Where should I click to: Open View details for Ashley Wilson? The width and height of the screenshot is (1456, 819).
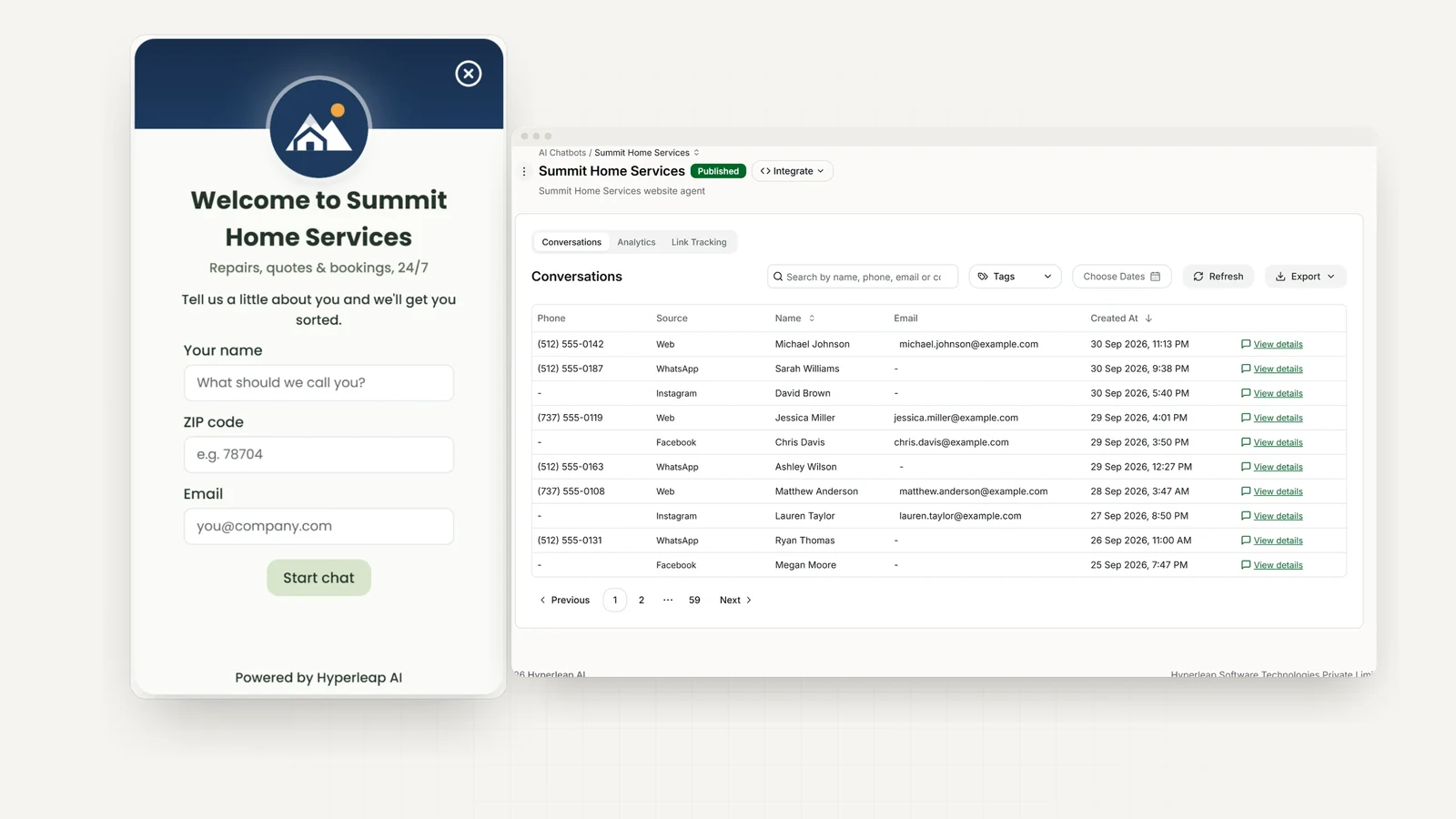pyautogui.click(x=1278, y=467)
